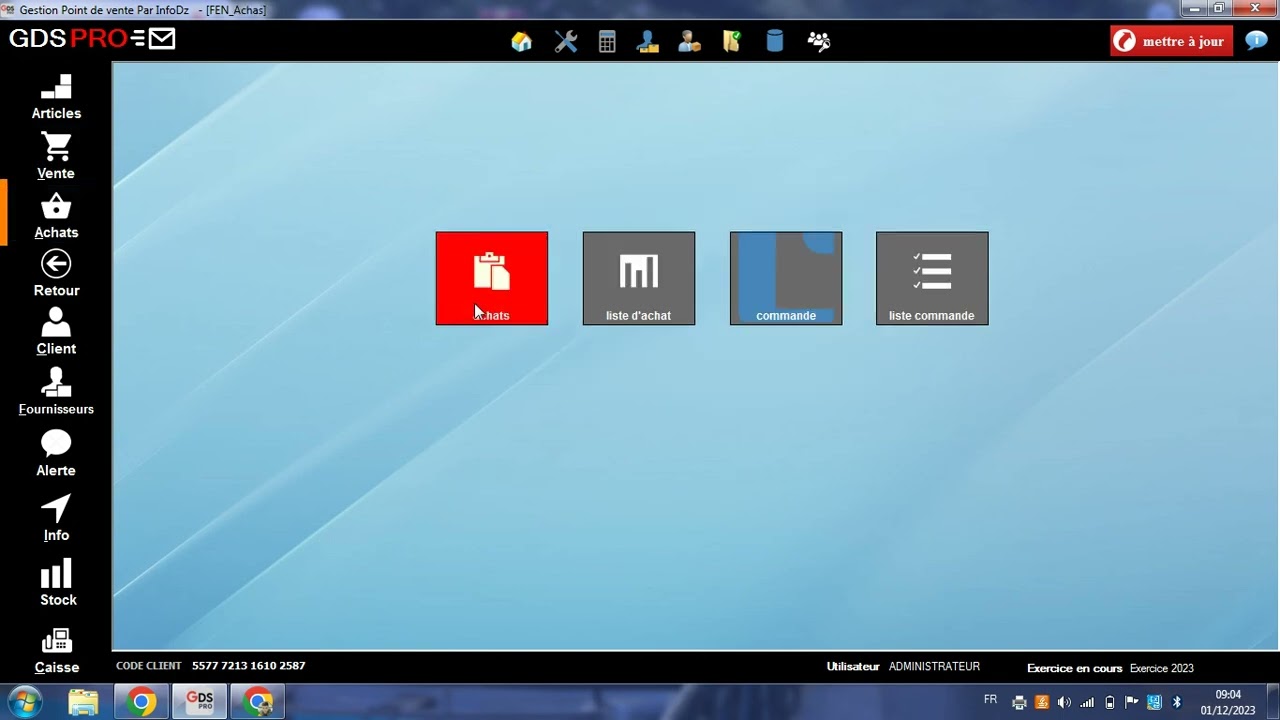This screenshot has height=720, width=1280.
Task: Open the Articles section in the sidebar
Action: pyautogui.click(x=56, y=98)
